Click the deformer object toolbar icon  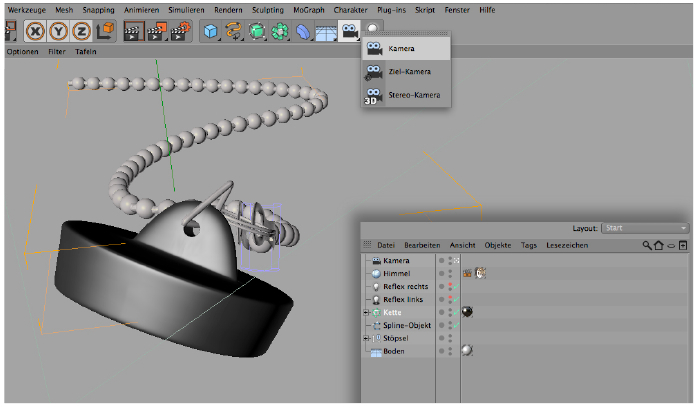click(x=304, y=32)
